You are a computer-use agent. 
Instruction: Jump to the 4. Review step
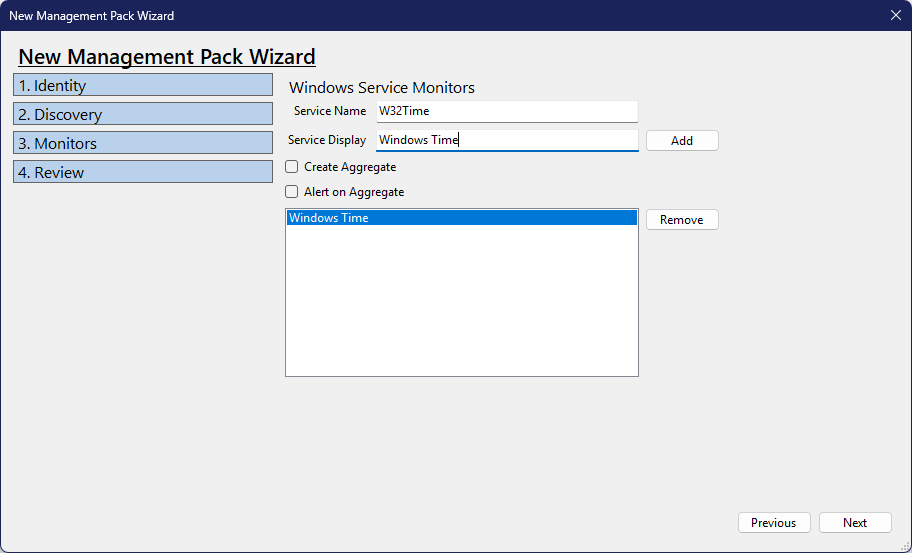(143, 172)
